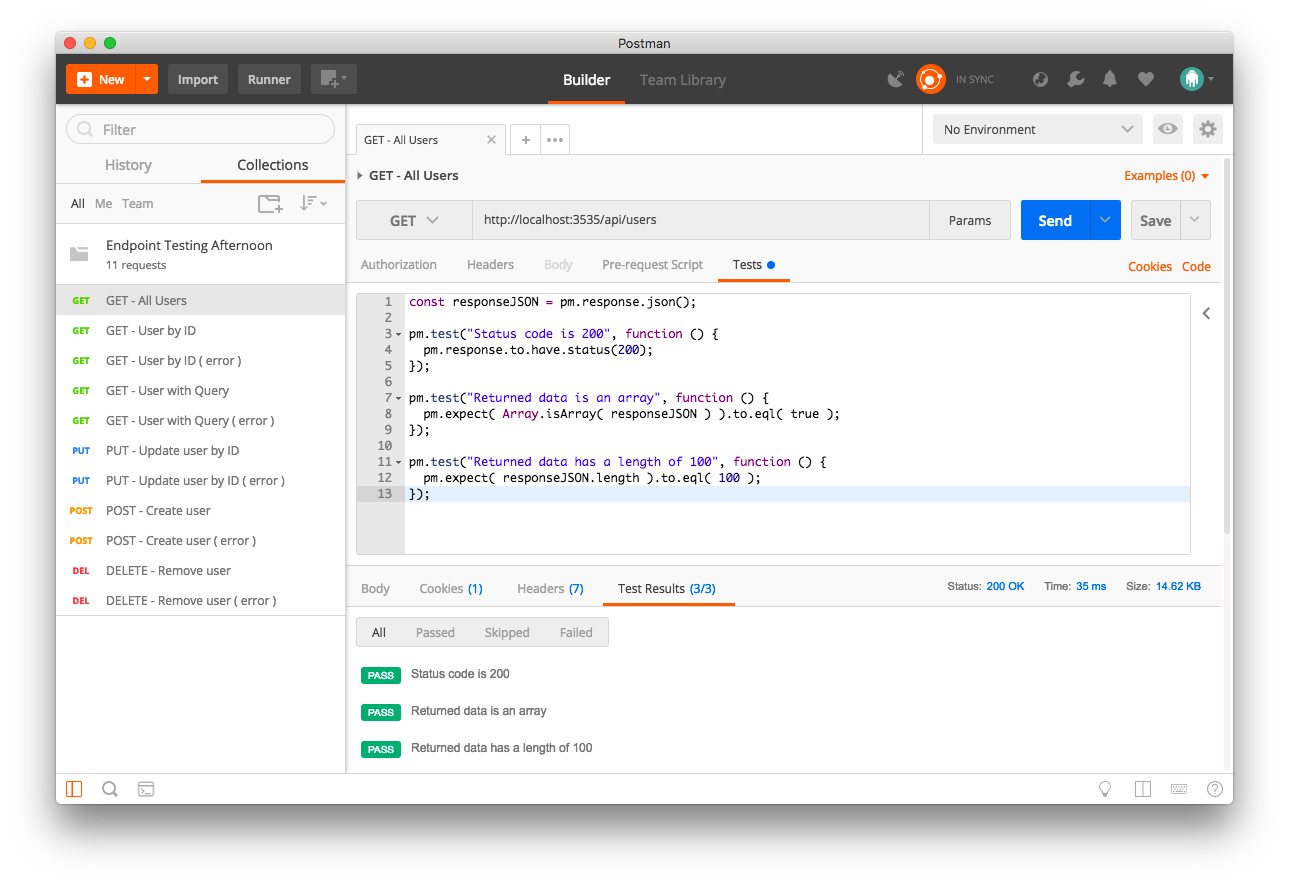This screenshot has height=884, width=1289.
Task: Open the Runner button
Action: [x=269, y=79]
